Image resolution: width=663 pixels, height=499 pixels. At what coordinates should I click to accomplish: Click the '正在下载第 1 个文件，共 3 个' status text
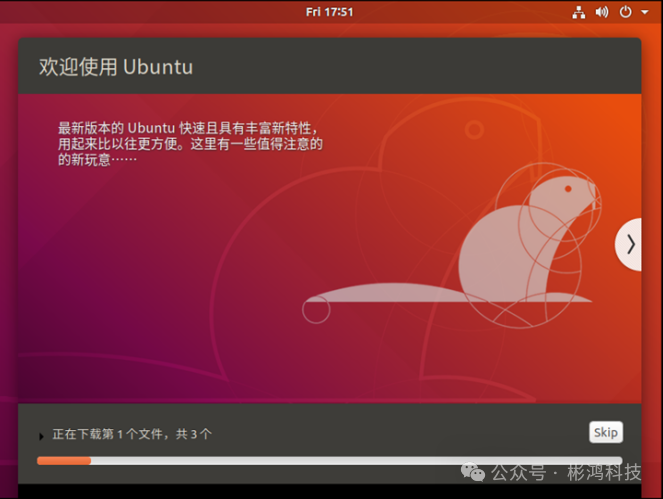point(132,434)
